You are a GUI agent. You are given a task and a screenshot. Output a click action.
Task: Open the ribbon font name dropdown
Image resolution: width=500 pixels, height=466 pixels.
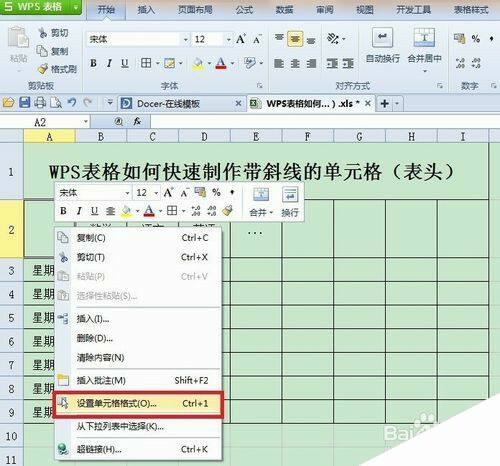tap(185, 40)
